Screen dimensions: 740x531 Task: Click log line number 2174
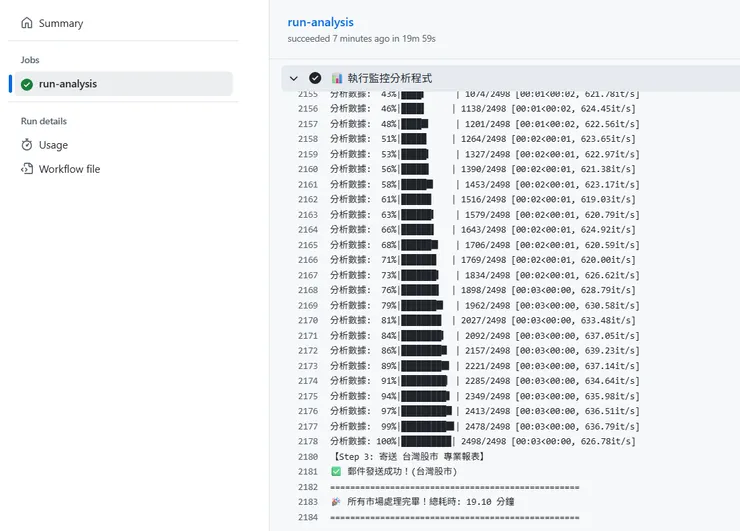click(x=308, y=381)
